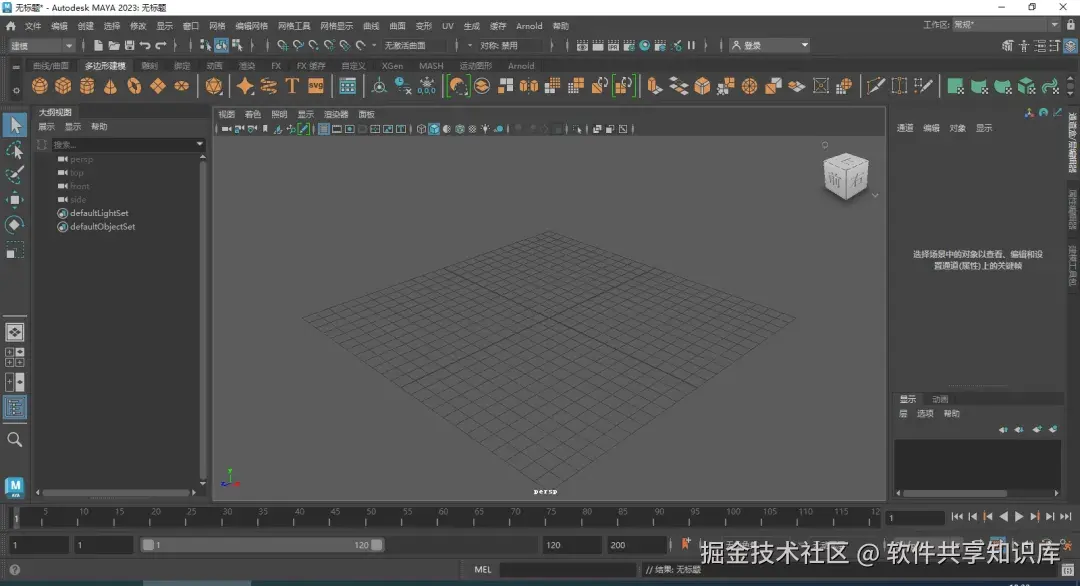Click the Undo arrow in status line

click(x=146, y=45)
